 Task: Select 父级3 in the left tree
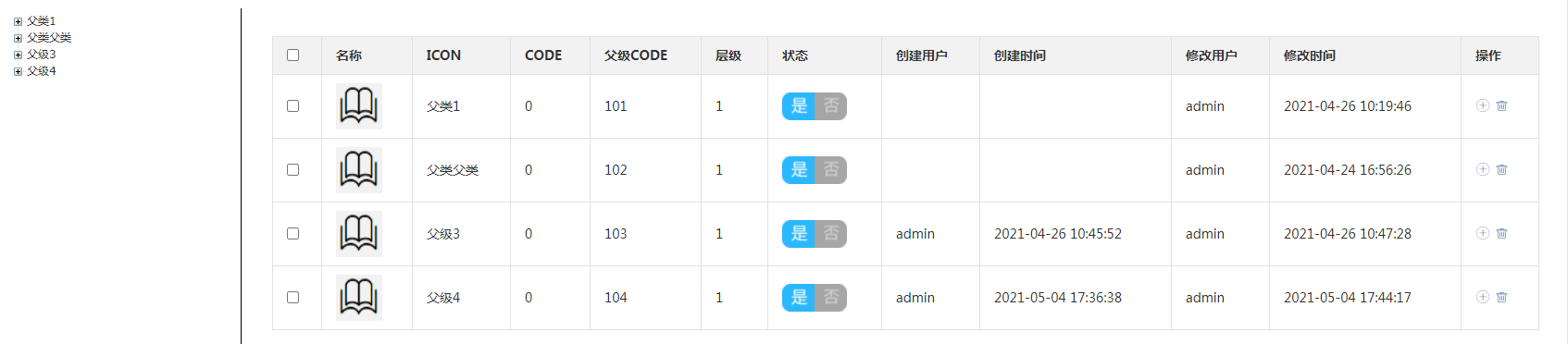[41, 55]
